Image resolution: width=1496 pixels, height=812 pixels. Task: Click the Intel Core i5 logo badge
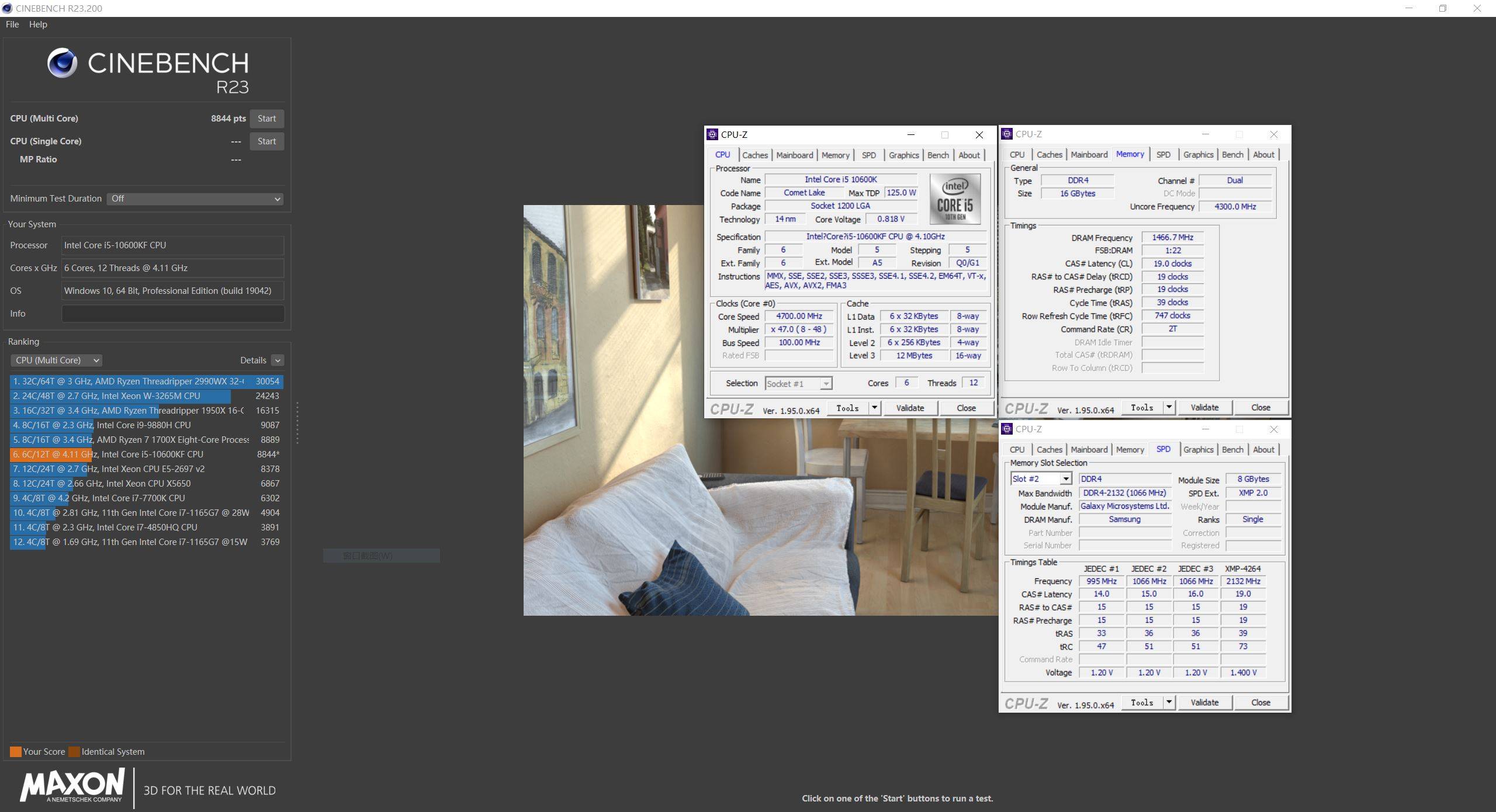(x=955, y=199)
